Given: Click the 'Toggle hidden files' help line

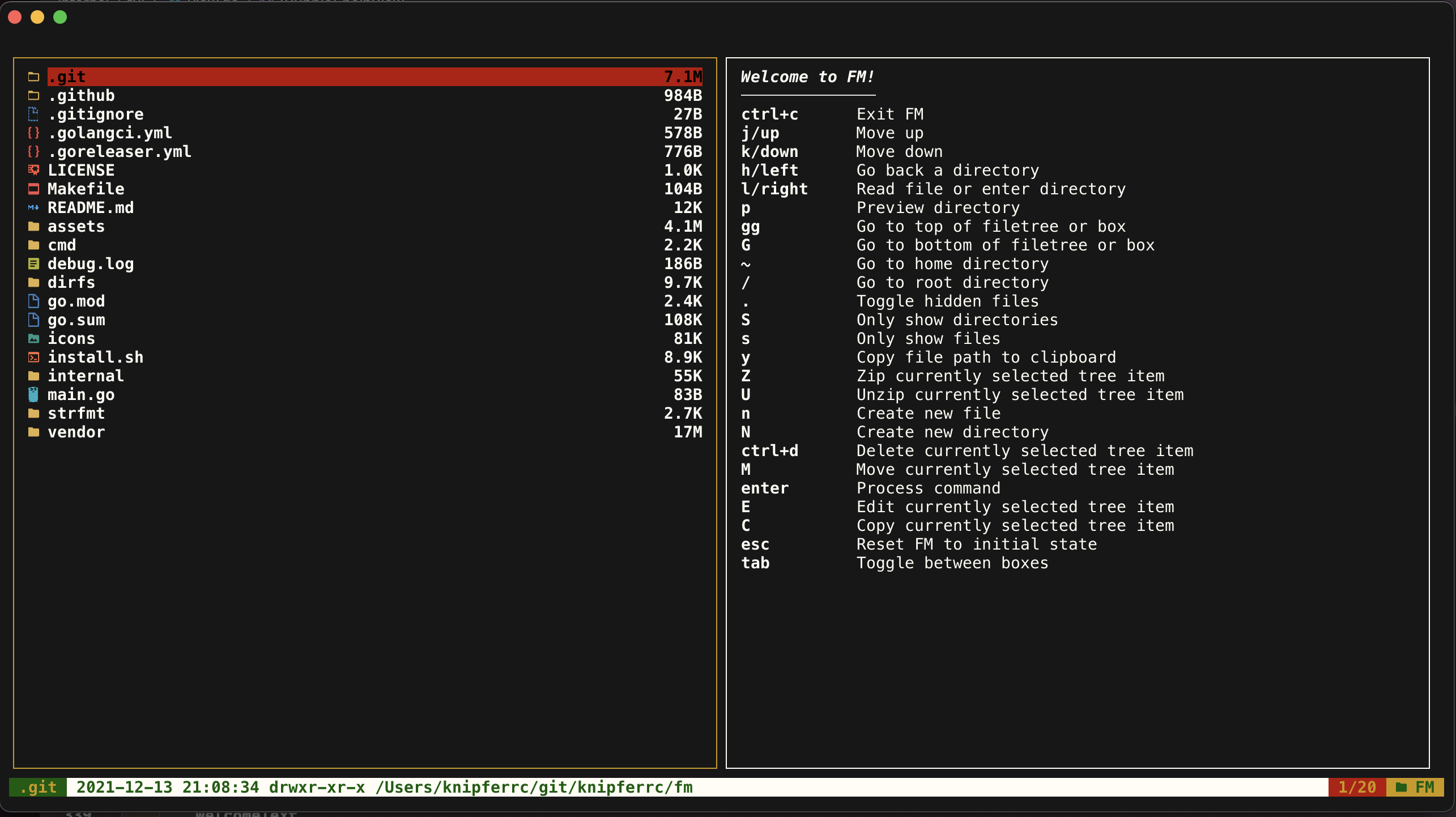Looking at the screenshot, I should 947,301.
